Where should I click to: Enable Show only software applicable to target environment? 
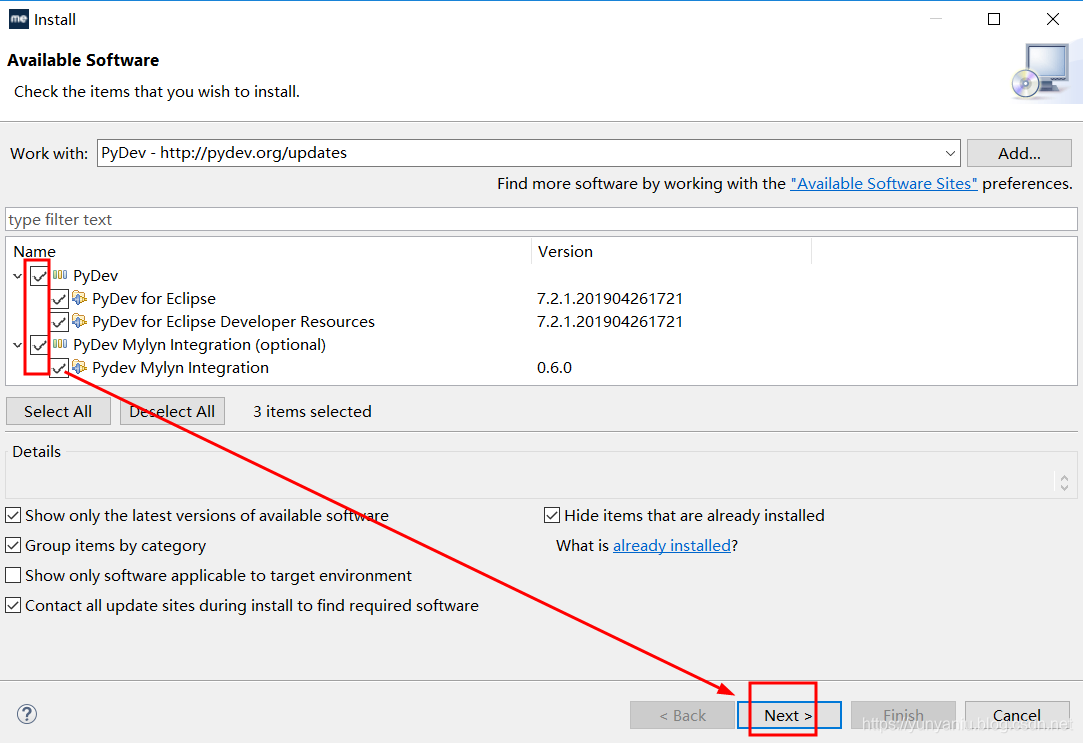(13, 575)
